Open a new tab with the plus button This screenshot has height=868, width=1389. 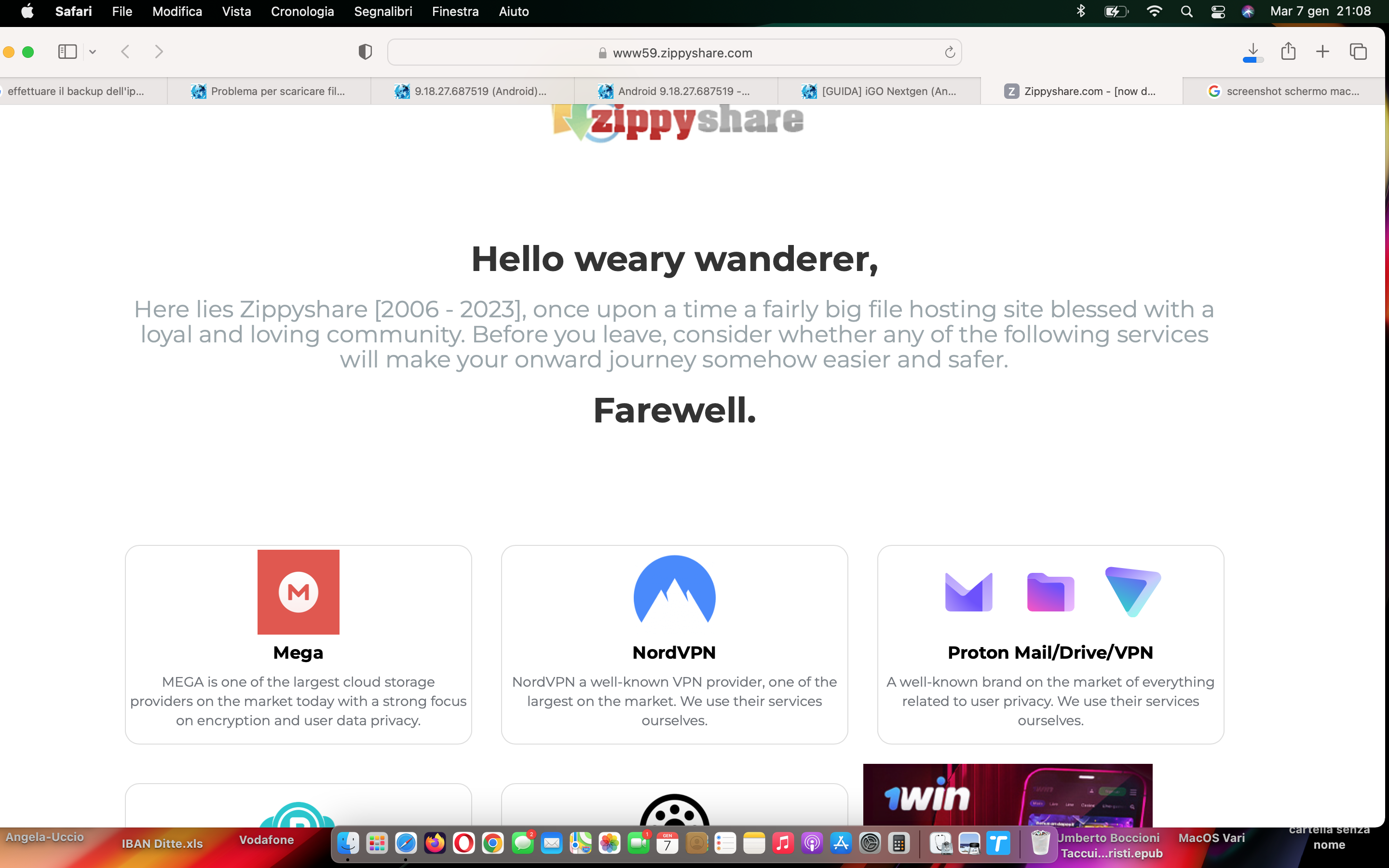point(1322,52)
